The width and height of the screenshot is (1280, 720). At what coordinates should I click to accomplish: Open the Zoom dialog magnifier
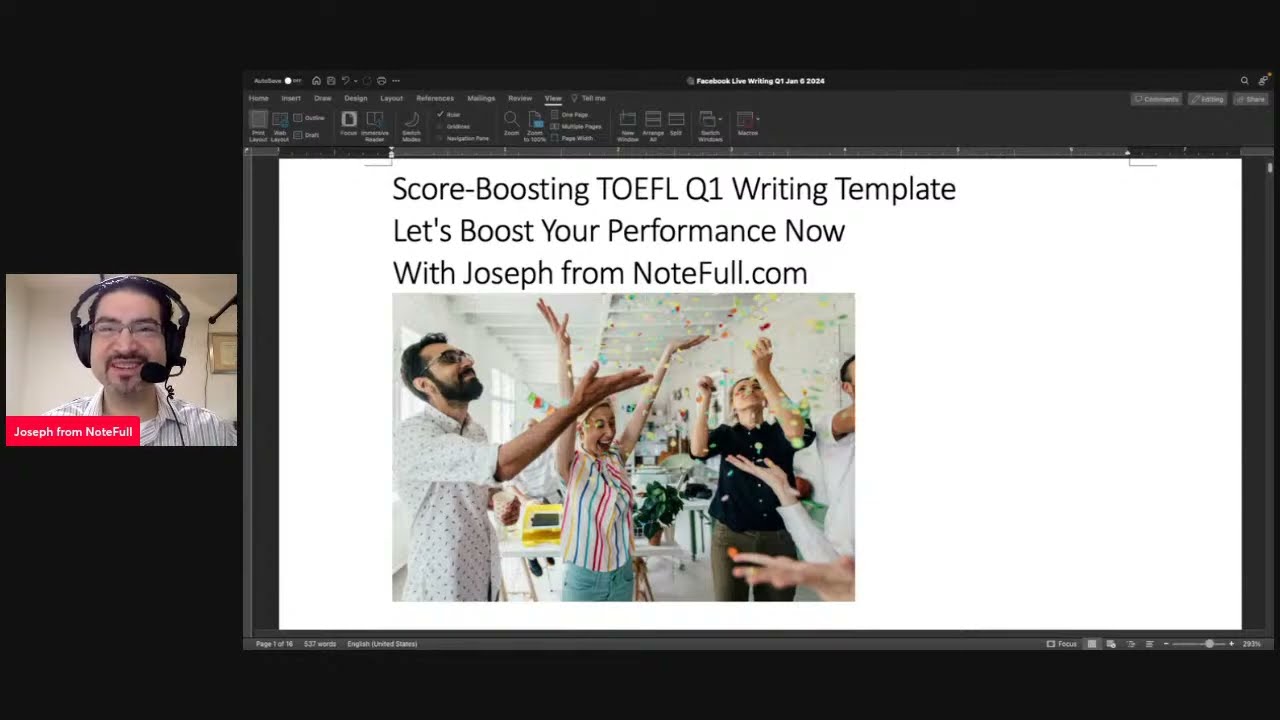511,124
